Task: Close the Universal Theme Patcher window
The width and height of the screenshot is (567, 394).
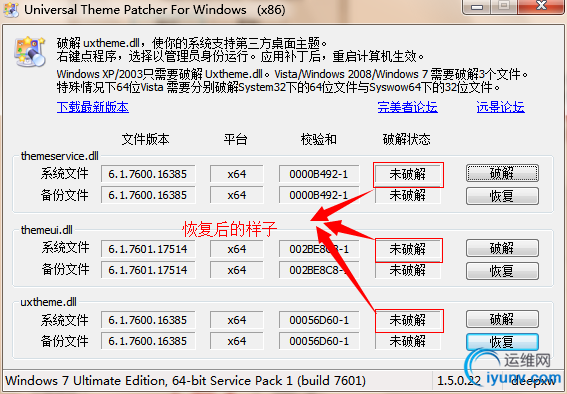Action: 541,6
